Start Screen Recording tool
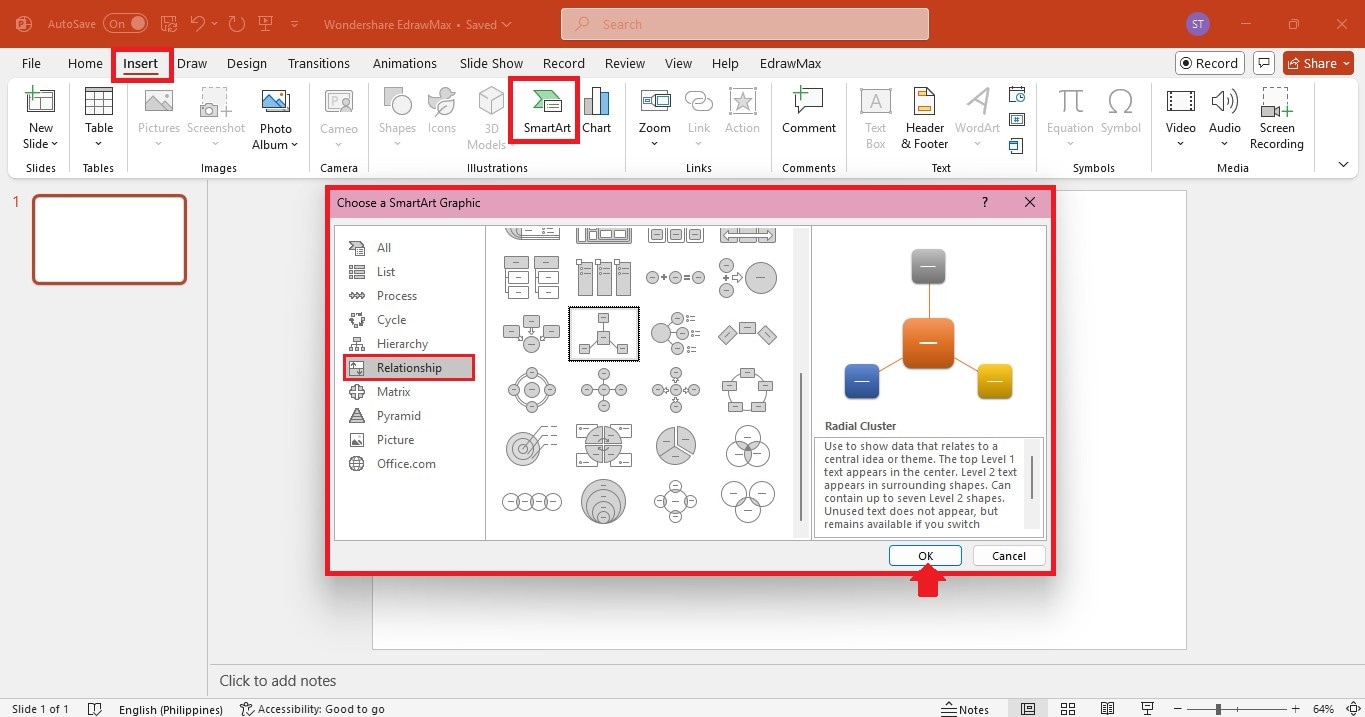1365x717 pixels. click(1277, 118)
